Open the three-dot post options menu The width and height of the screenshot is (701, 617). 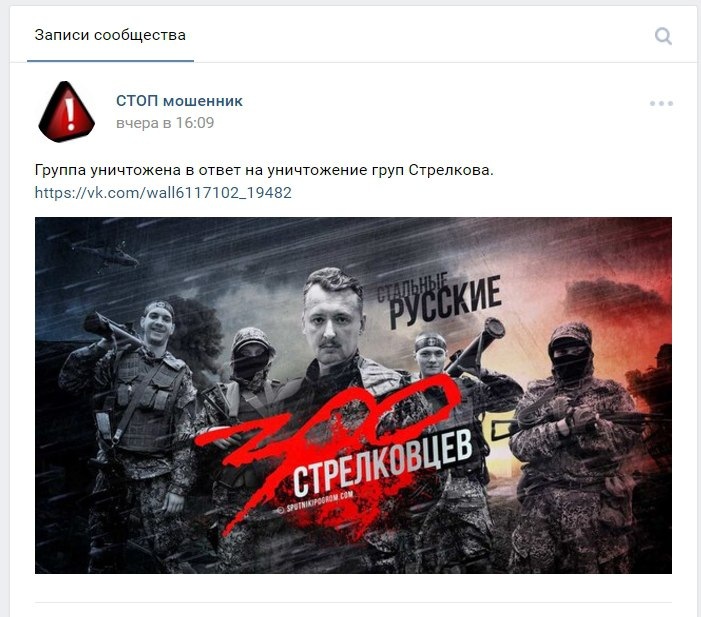(x=661, y=103)
